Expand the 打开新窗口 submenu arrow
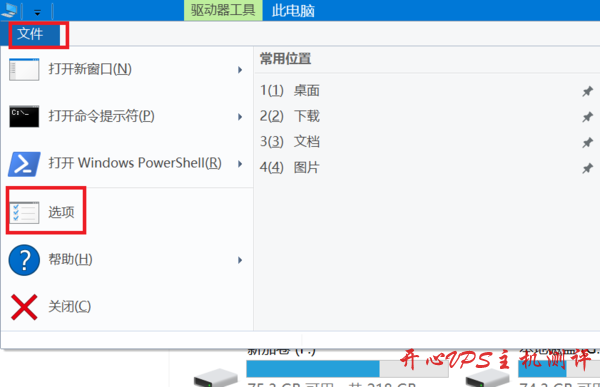 coord(240,70)
